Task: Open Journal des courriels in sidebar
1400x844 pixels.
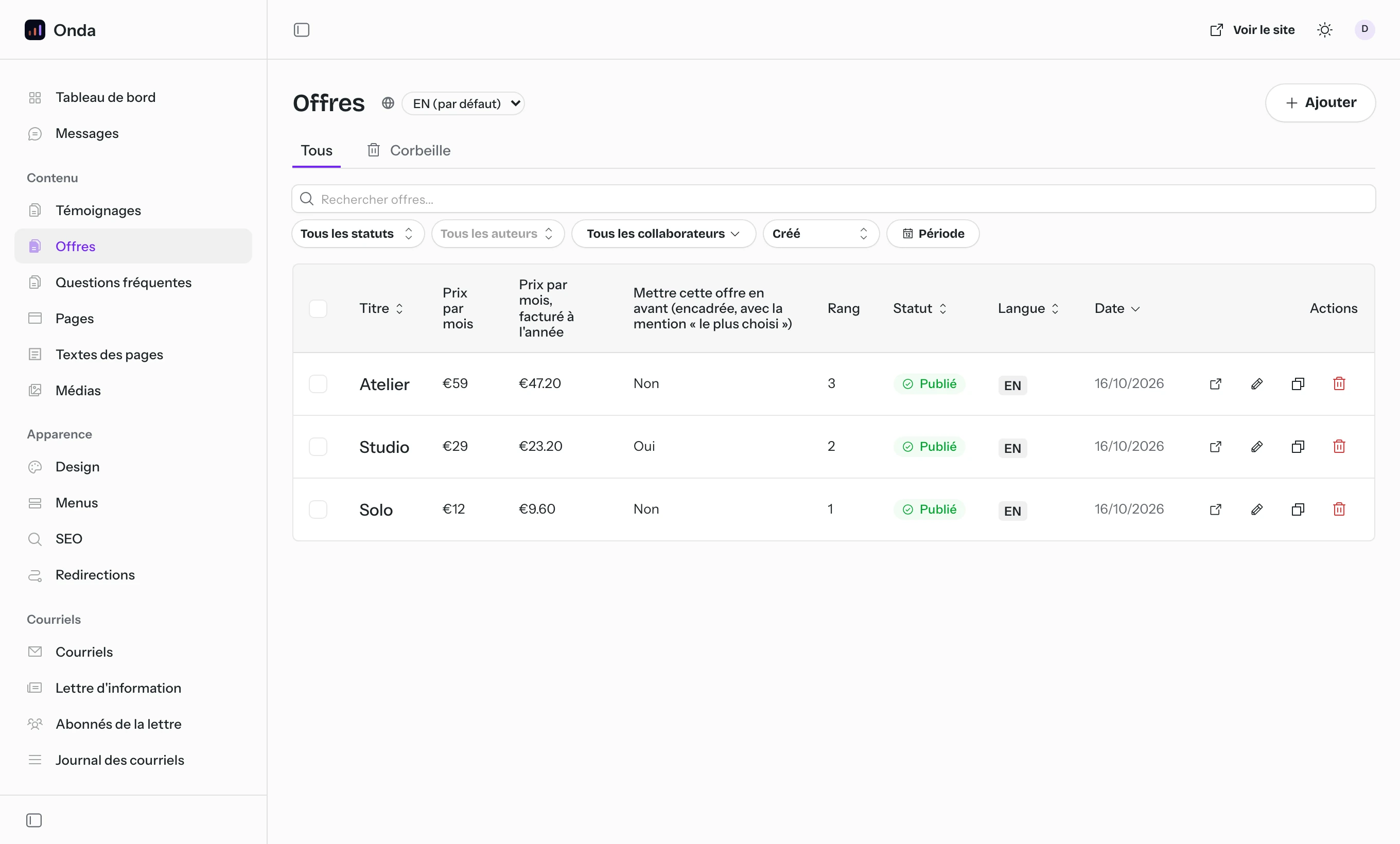Action: pos(133,760)
